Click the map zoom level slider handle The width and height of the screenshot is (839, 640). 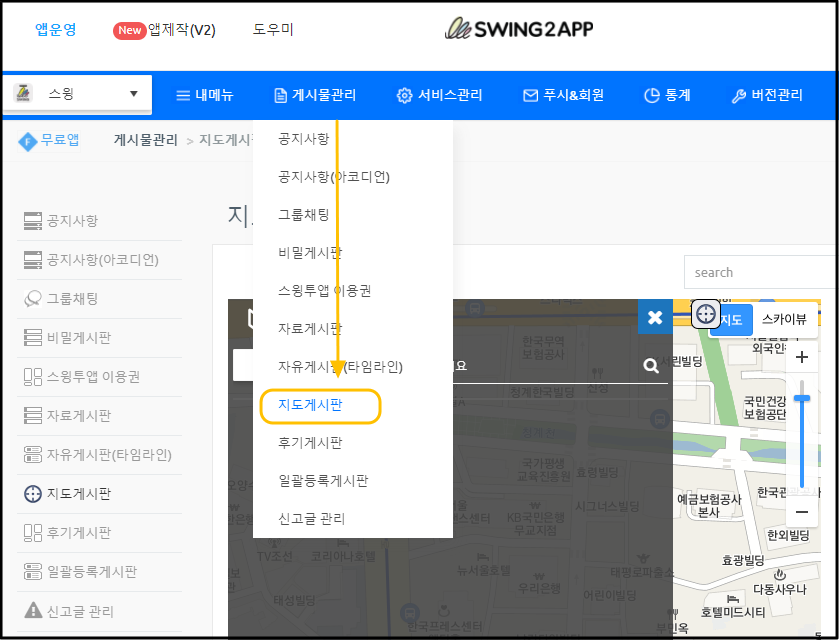(801, 398)
